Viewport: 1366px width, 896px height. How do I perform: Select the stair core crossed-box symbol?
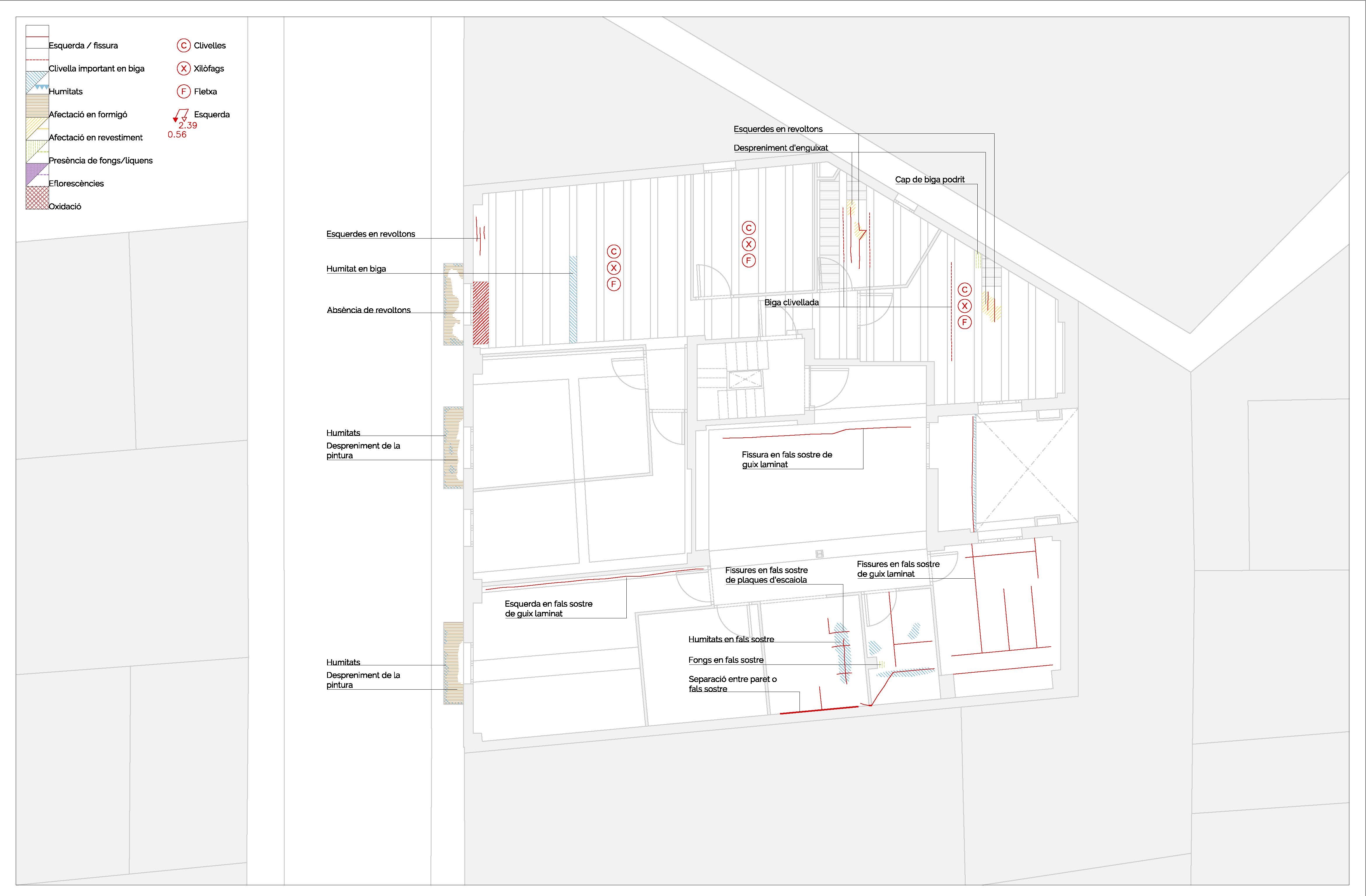tap(744, 380)
